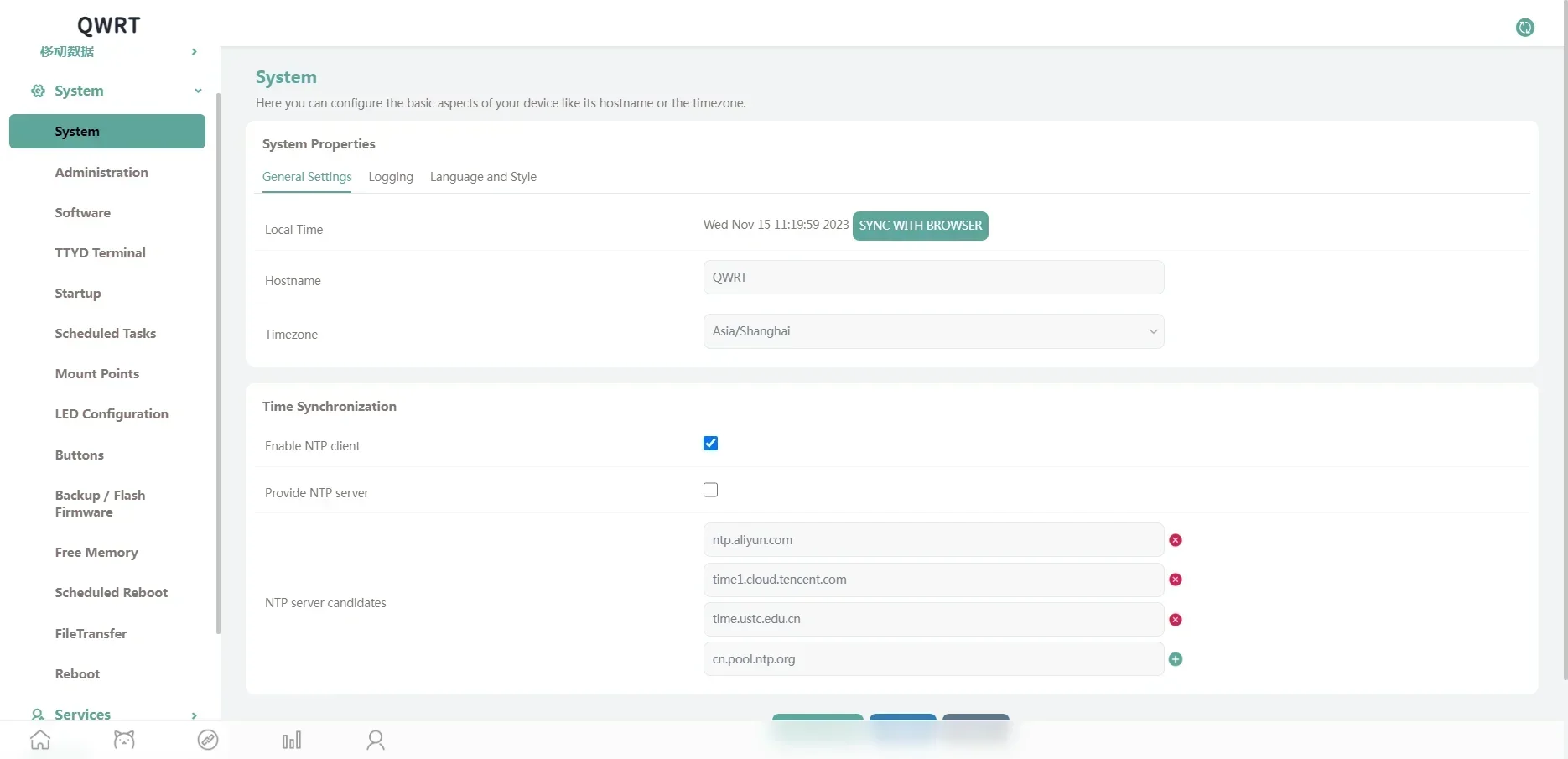Screen dimensions: 1568x759
Task: Open the Buttons page
Action: (x=80, y=455)
